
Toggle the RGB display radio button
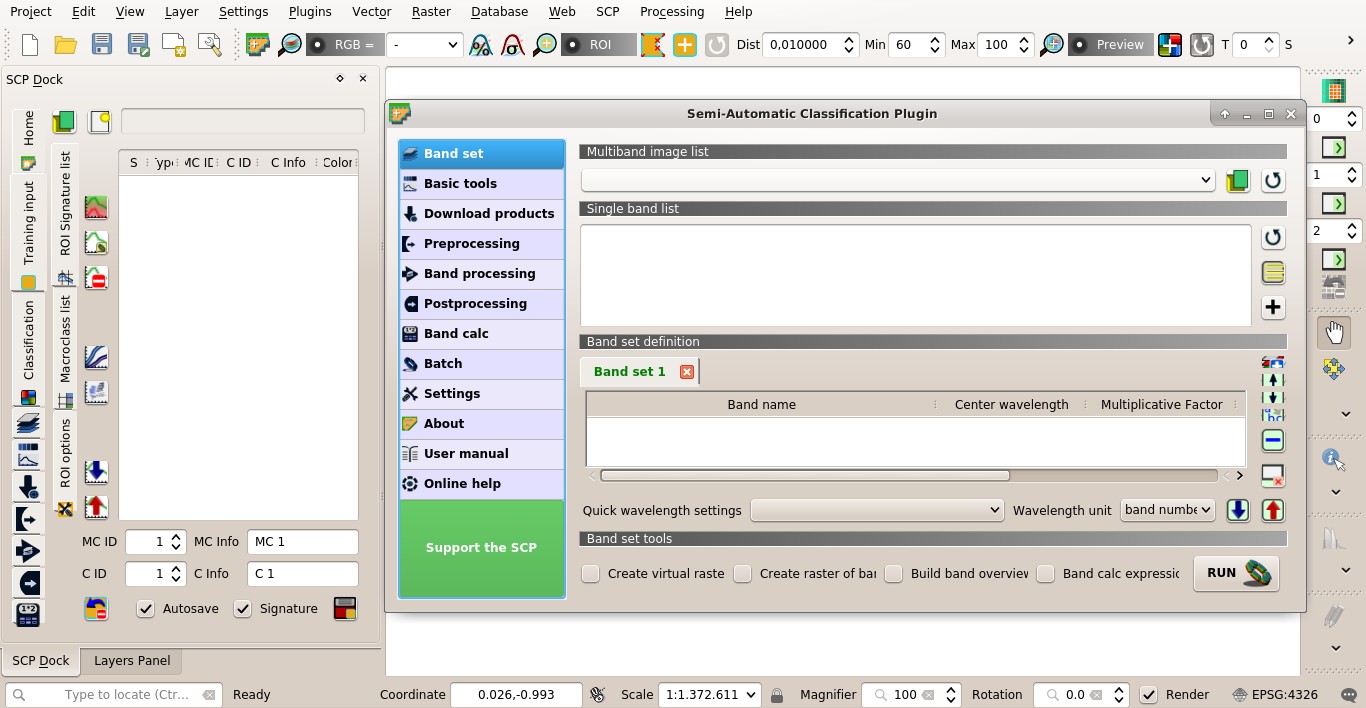pyautogui.click(x=318, y=44)
